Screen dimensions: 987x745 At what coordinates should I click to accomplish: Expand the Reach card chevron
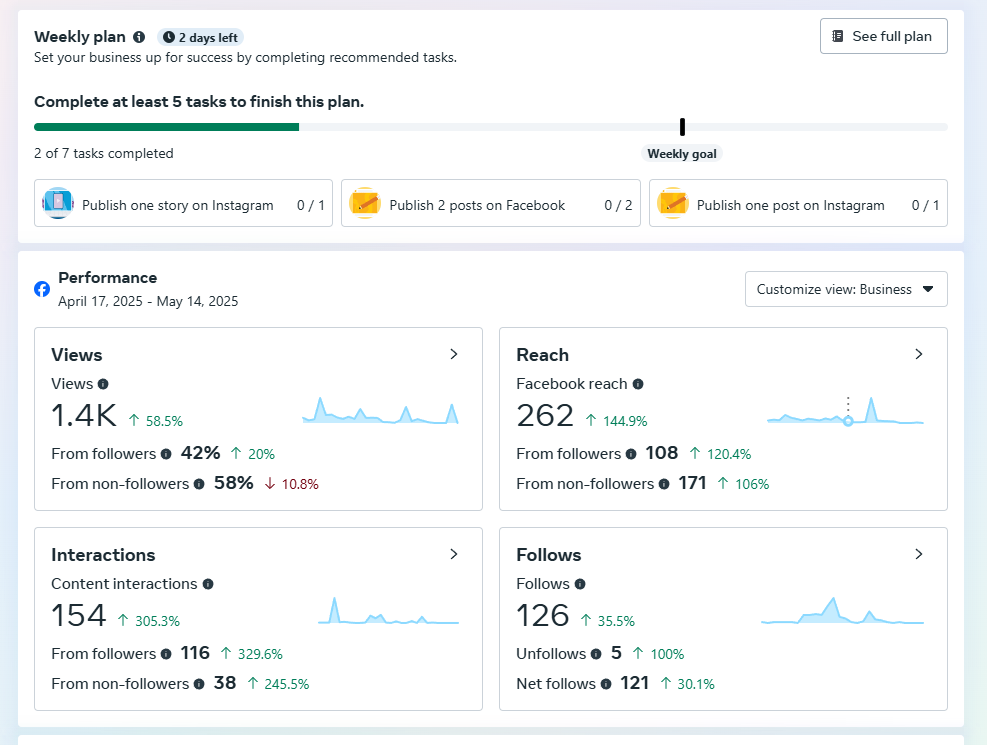point(918,354)
